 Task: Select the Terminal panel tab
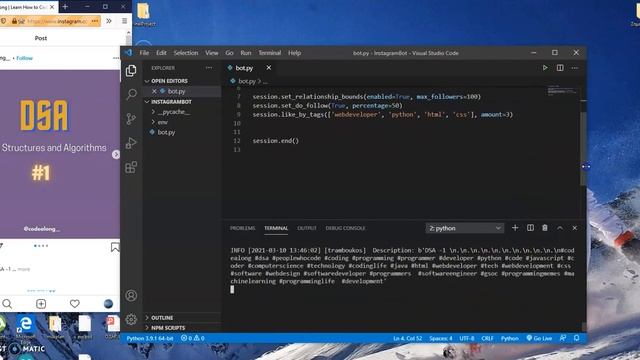click(x=276, y=228)
